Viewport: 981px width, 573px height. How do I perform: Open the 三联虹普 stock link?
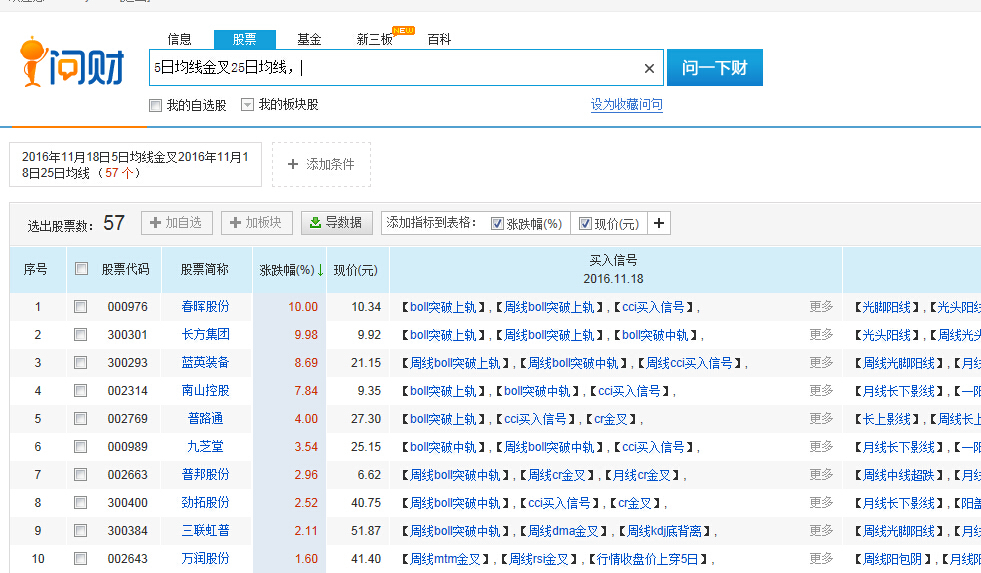tap(205, 530)
